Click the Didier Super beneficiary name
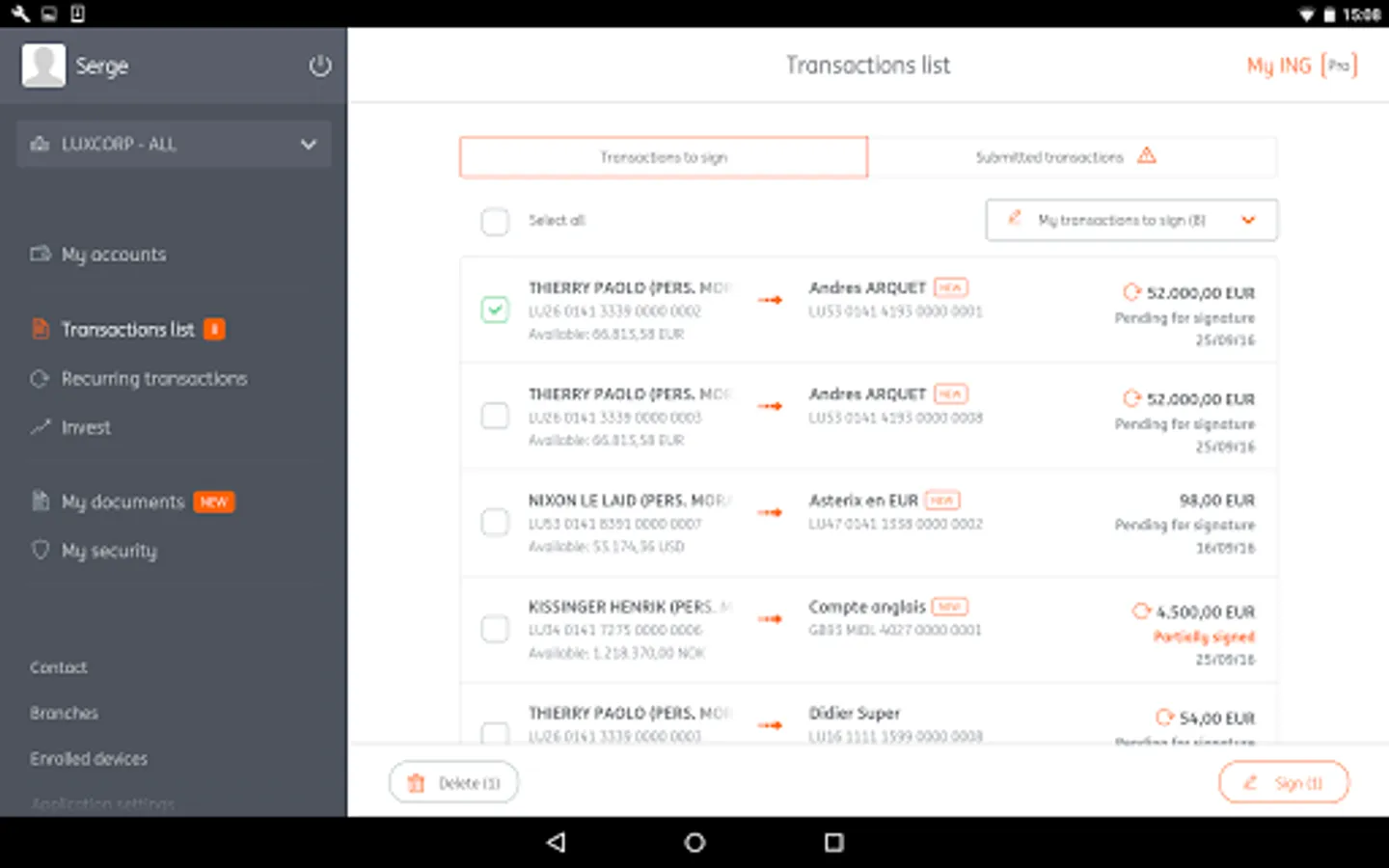The height and width of the screenshot is (868, 1389). pos(855,714)
